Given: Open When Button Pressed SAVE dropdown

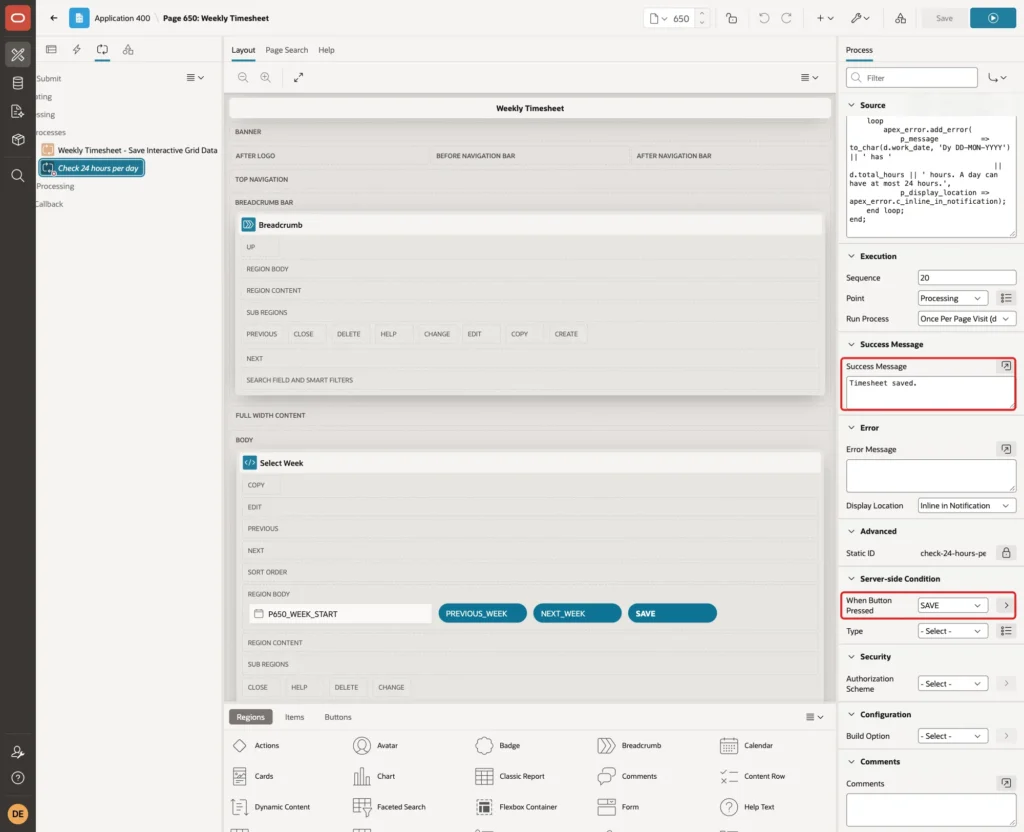Looking at the screenshot, I should (x=952, y=605).
